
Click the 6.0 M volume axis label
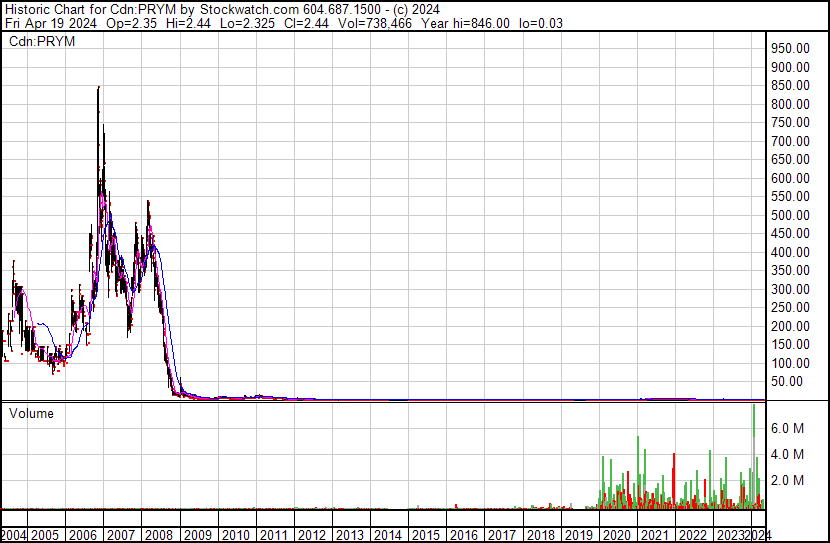787,428
